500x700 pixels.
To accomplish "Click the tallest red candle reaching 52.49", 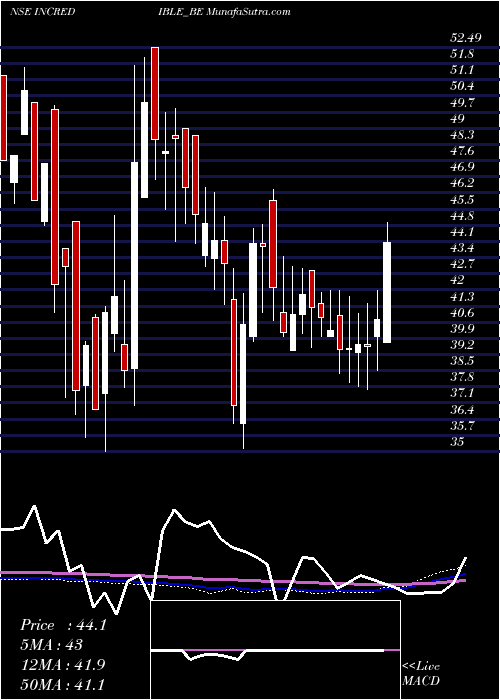I will [x=155, y=93].
